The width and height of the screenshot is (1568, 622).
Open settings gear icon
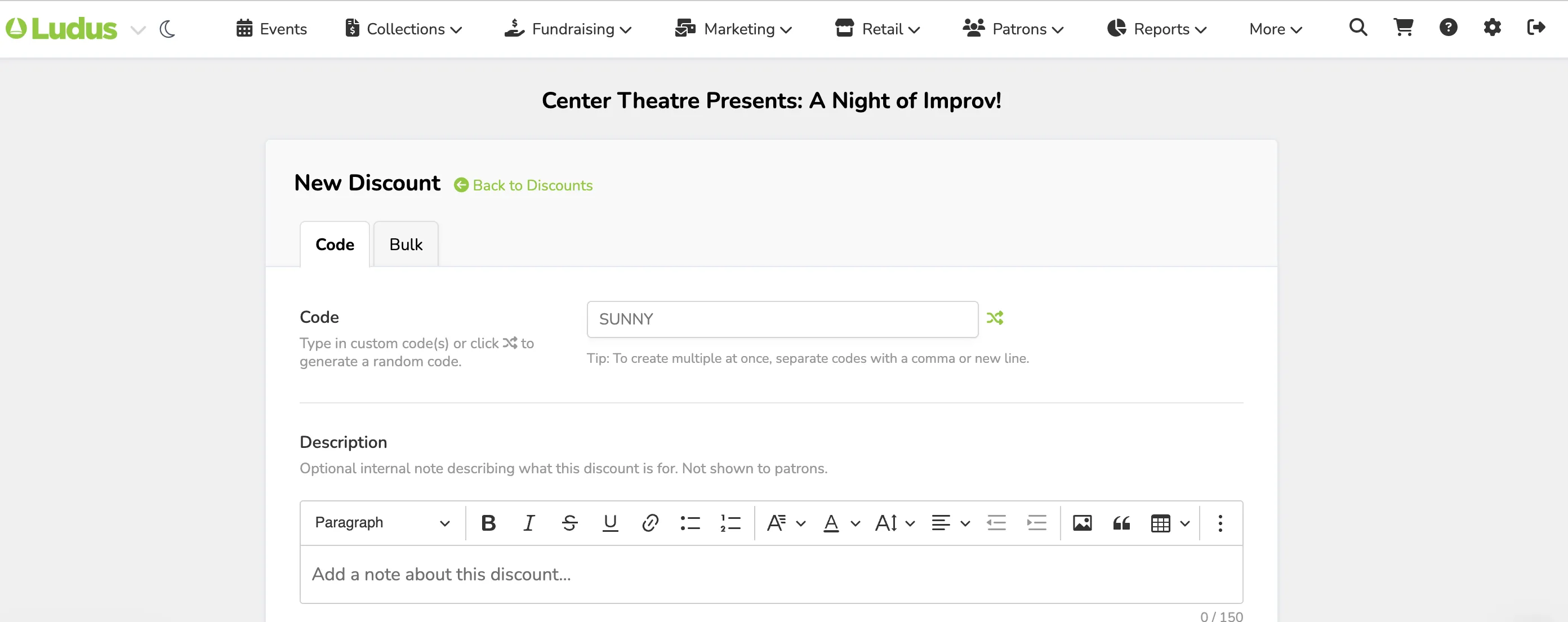(1492, 28)
